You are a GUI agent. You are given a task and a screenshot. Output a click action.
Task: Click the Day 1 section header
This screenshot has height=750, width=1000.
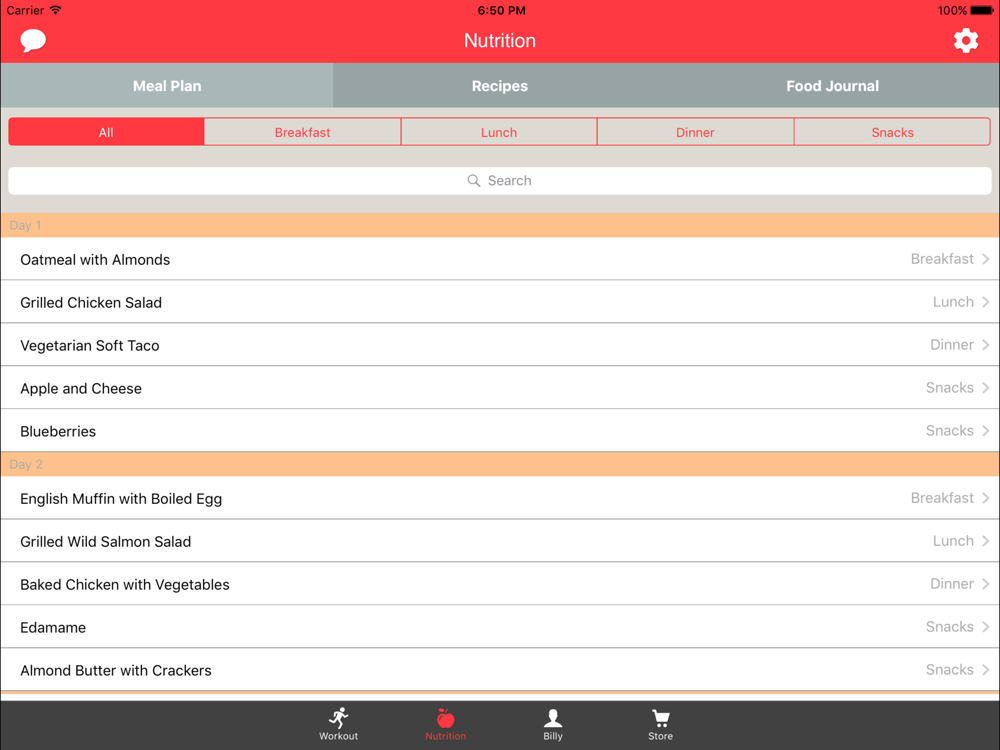pos(499,225)
